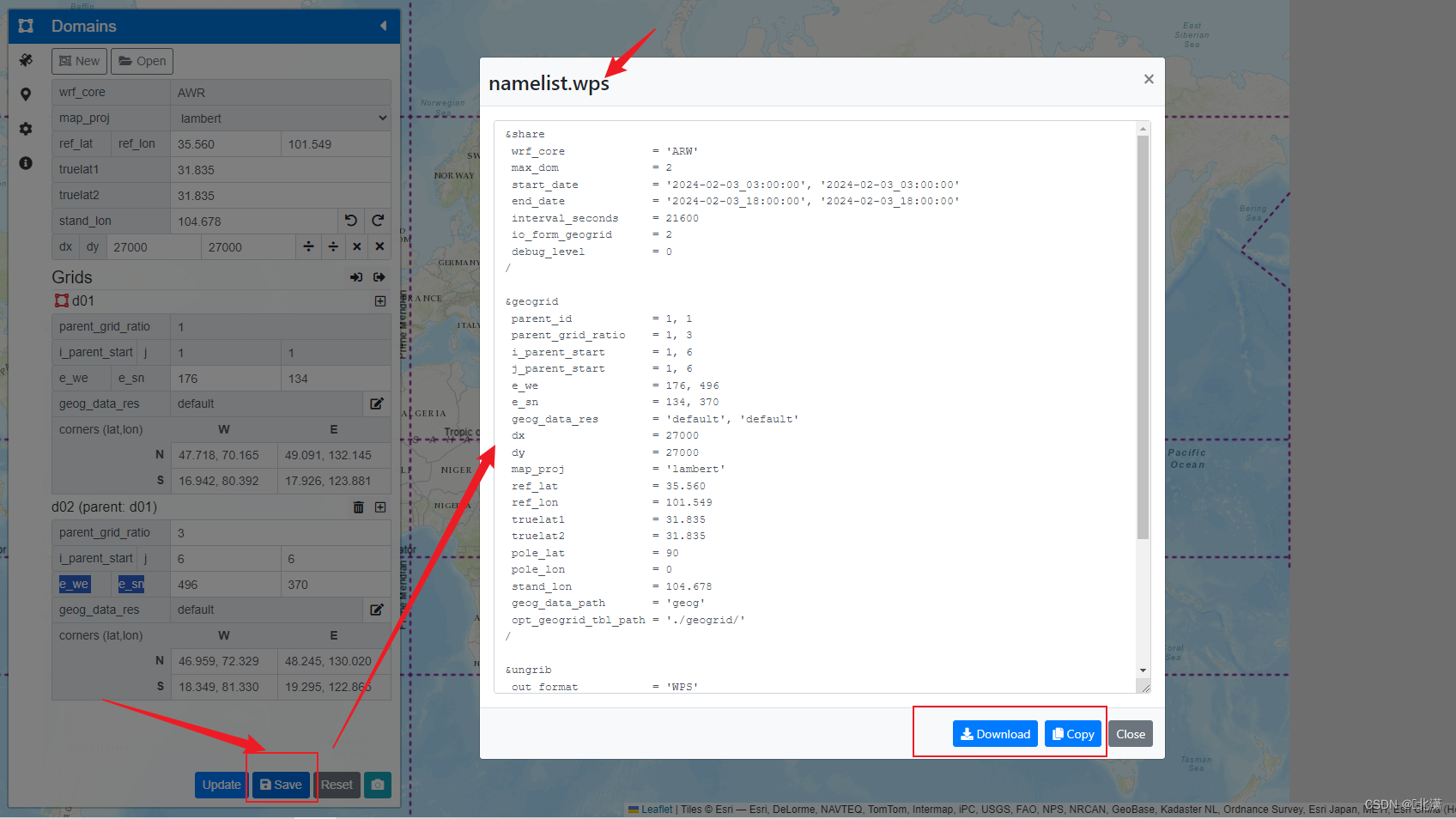Click the 'geog_data_path' line in namelist
1456x819 pixels.
pos(609,603)
